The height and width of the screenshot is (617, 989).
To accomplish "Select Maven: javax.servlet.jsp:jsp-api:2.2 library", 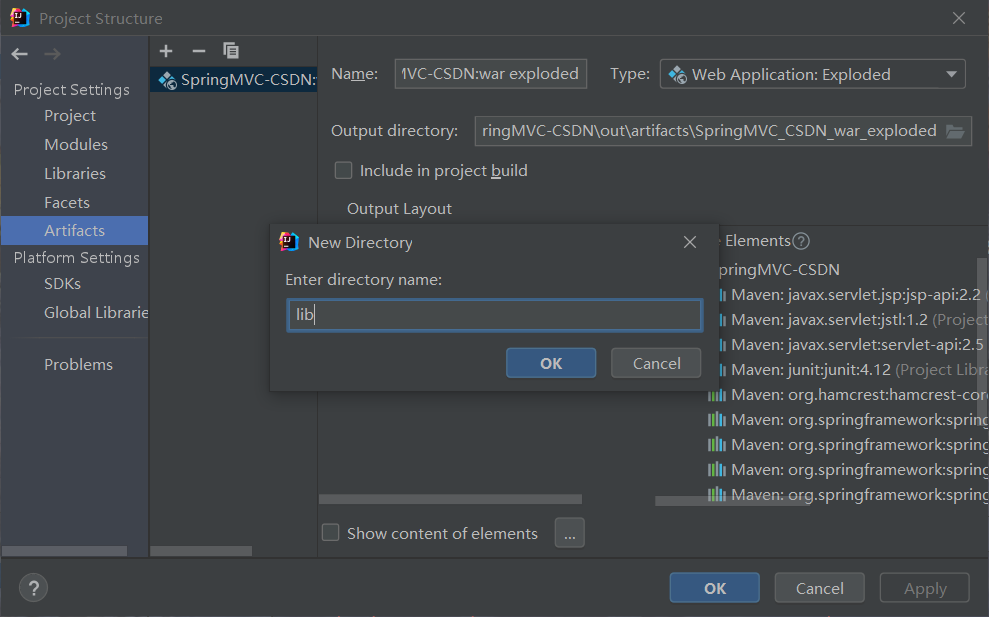I will tap(851, 295).
